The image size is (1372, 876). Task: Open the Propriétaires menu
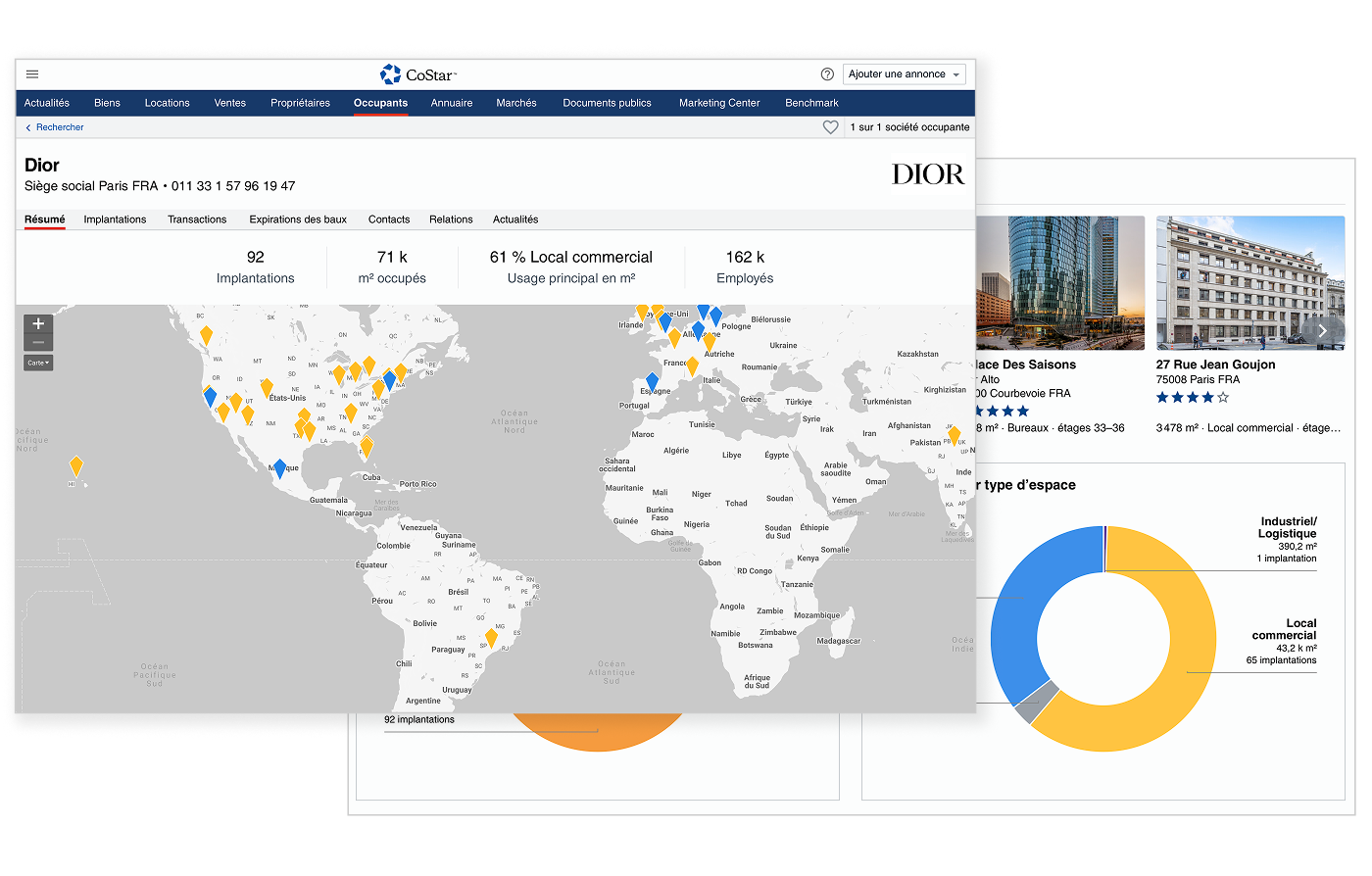click(x=300, y=103)
